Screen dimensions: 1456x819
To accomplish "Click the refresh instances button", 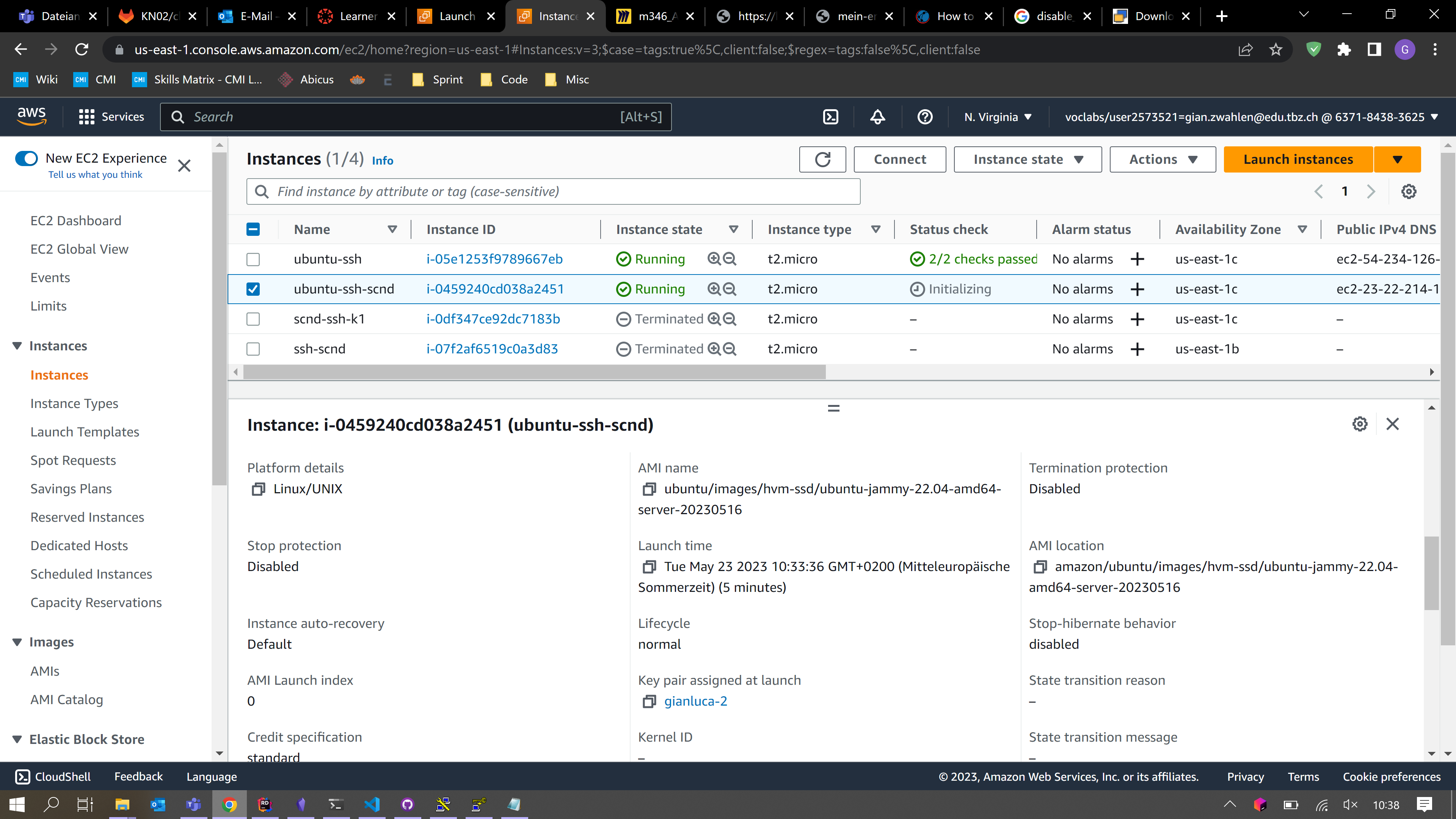I will pyautogui.click(x=822, y=159).
